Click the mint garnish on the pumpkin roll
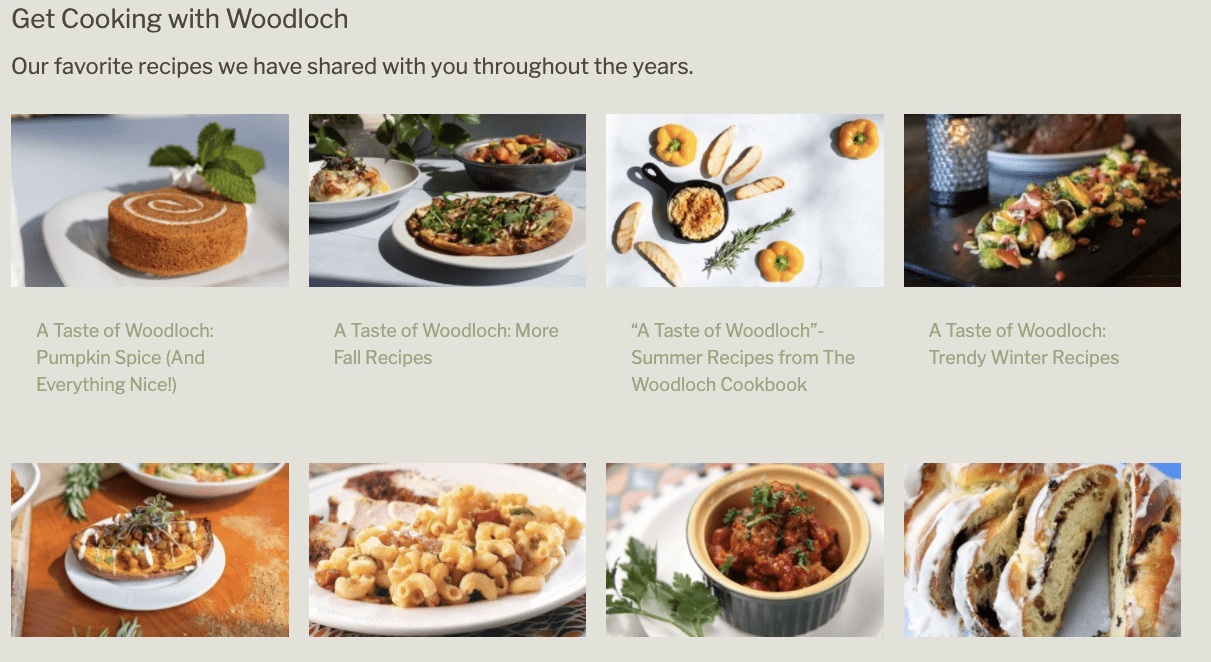This screenshot has height=662, width=1211. click(212, 158)
